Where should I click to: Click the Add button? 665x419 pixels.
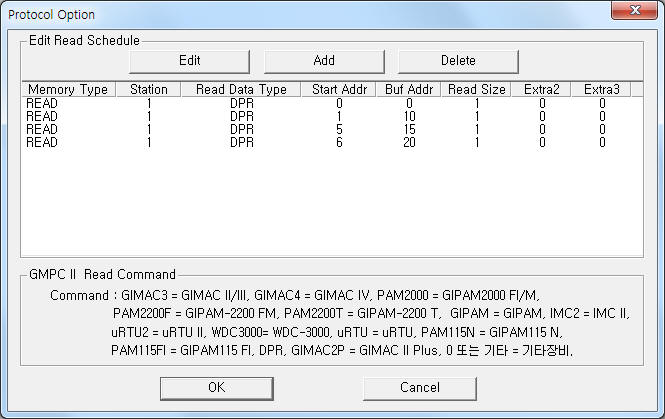point(324,61)
